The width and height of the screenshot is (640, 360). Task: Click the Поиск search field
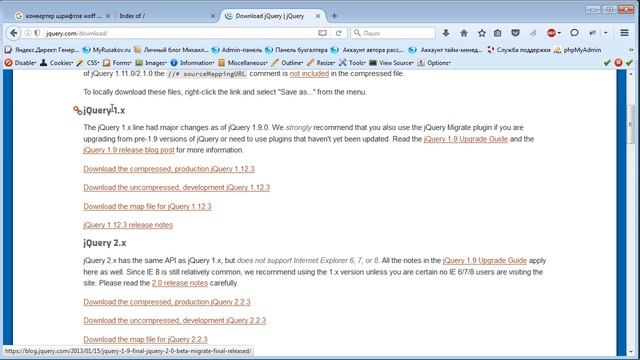click(x=393, y=33)
